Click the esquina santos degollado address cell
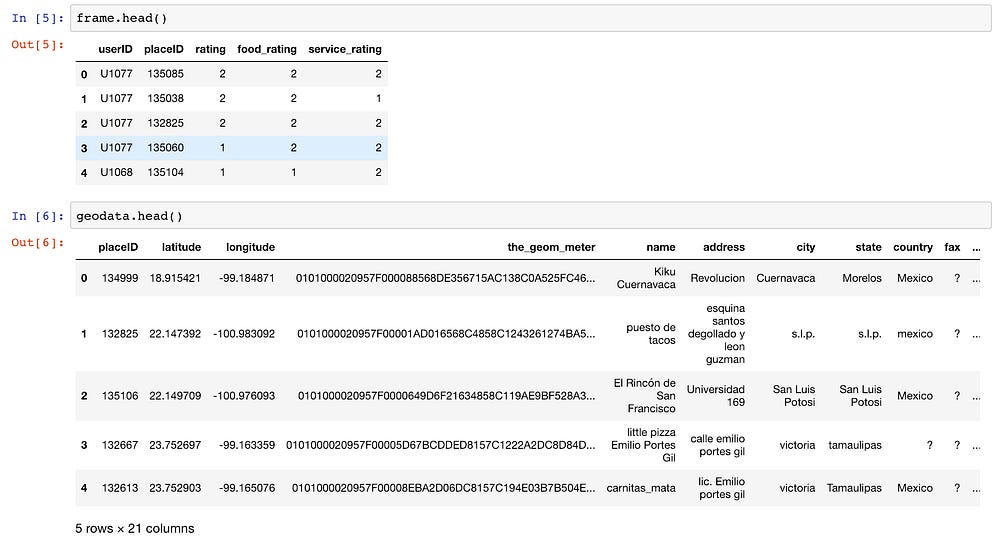Screen dimensions: 1000x549 tap(716, 333)
